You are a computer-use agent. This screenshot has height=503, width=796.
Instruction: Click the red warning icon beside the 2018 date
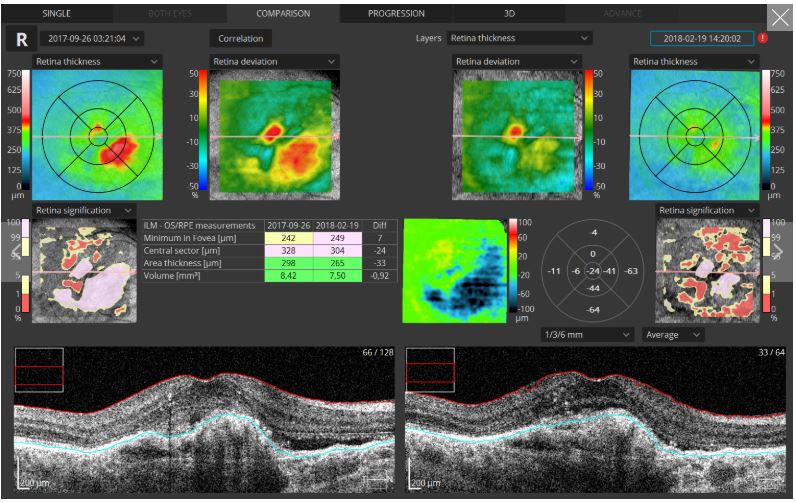click(763, 39)
